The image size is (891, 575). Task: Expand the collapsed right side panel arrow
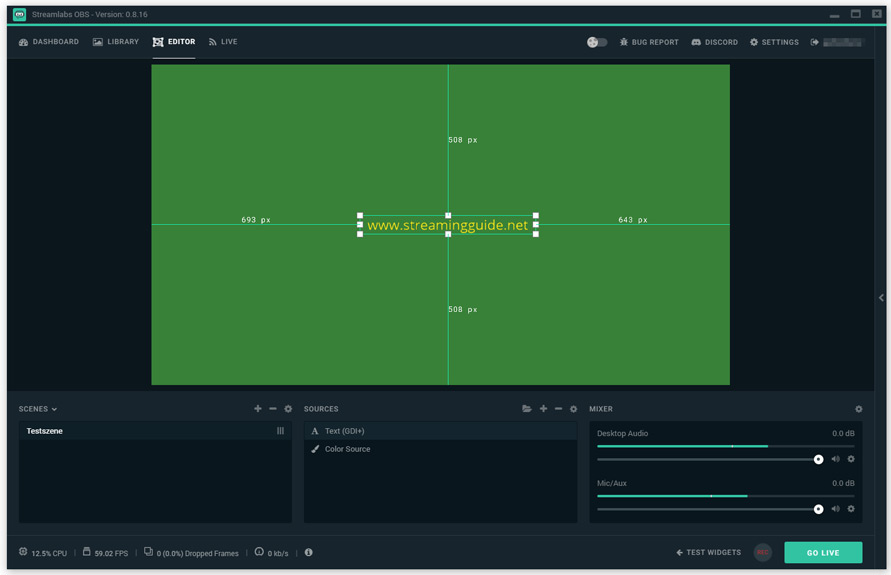tap(881, 298)
